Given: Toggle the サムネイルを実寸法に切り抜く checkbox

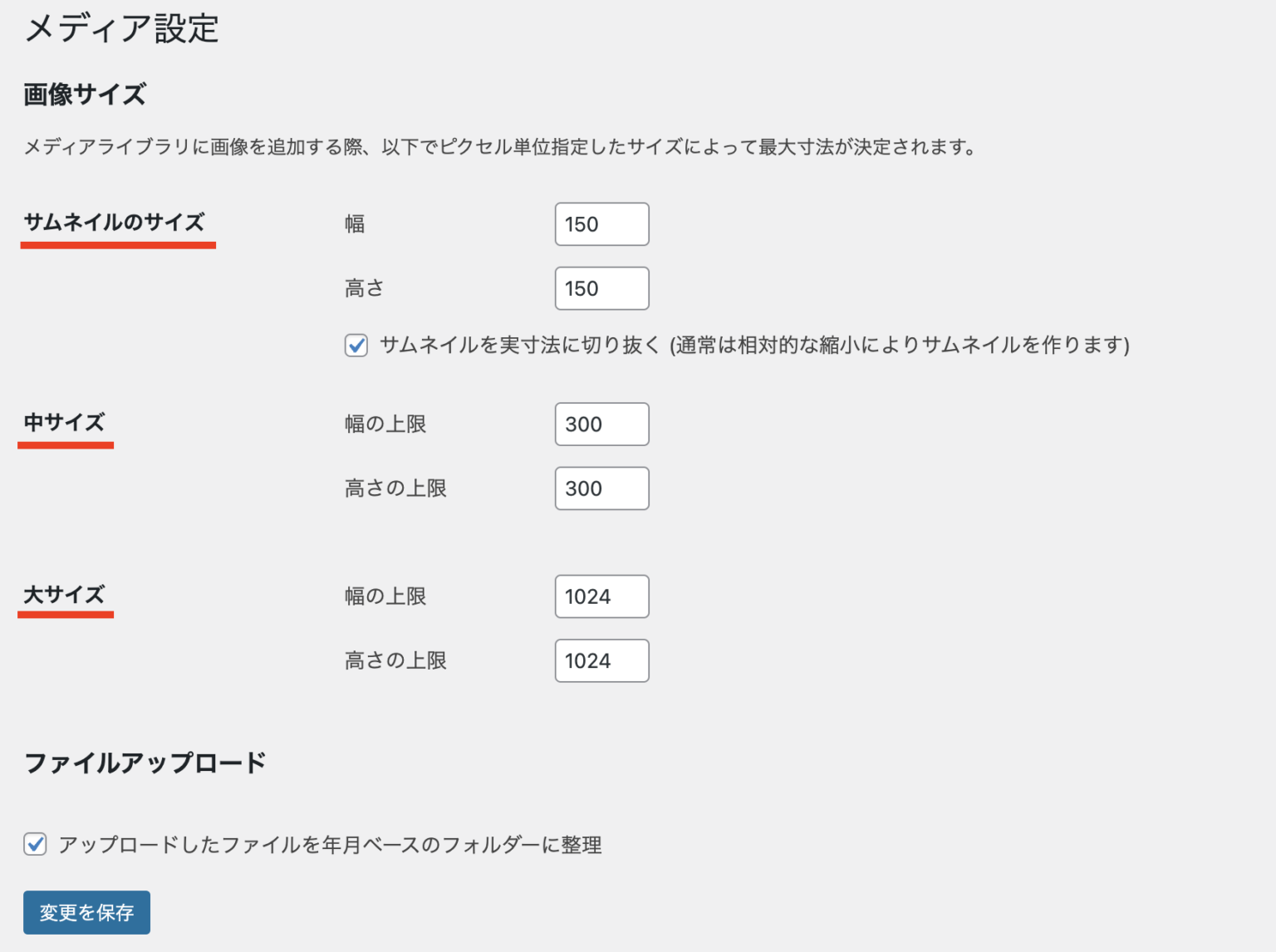Looking at the screenshot, I should pos(356,345).
